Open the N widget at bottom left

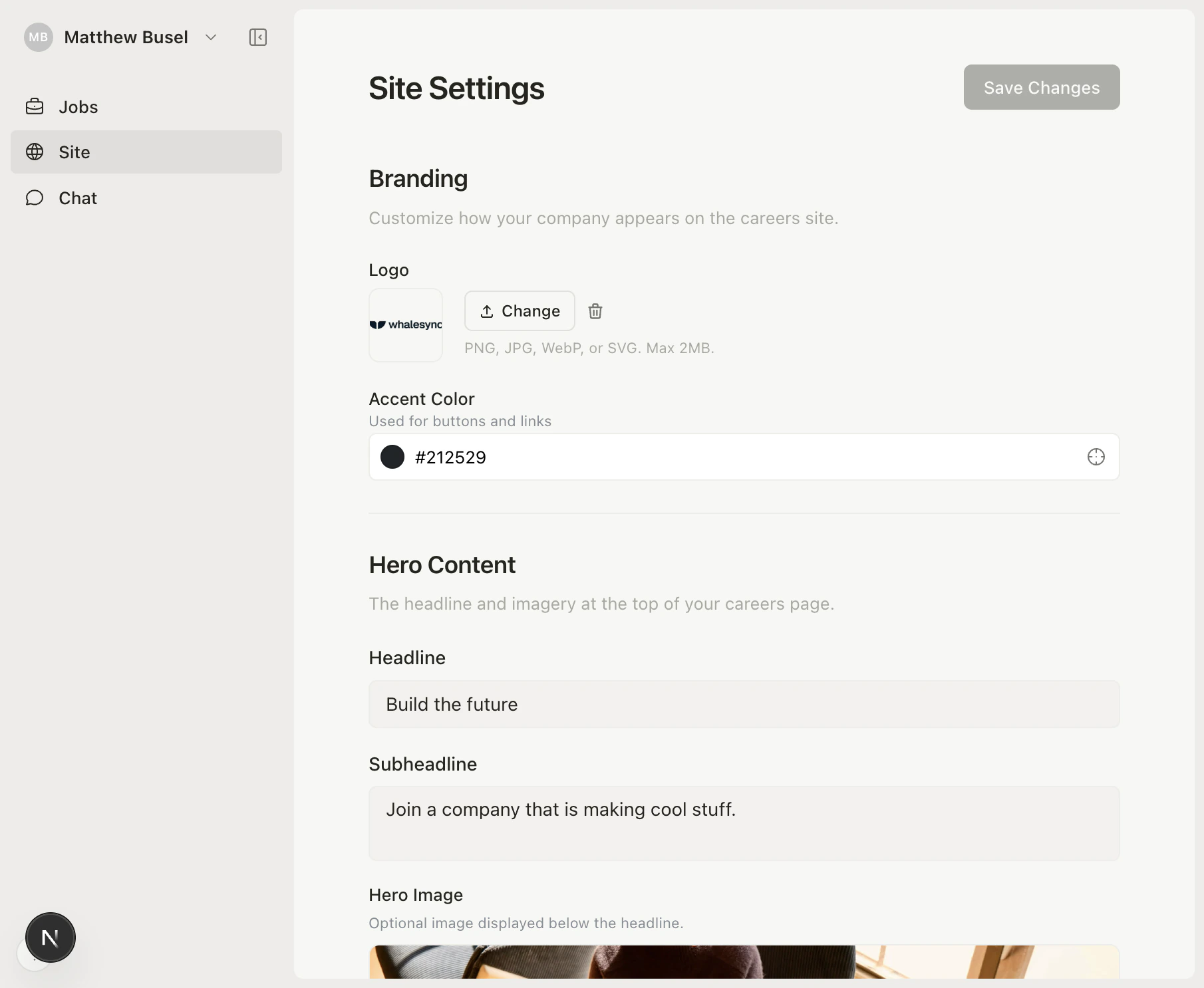click(x=50, y=937)
